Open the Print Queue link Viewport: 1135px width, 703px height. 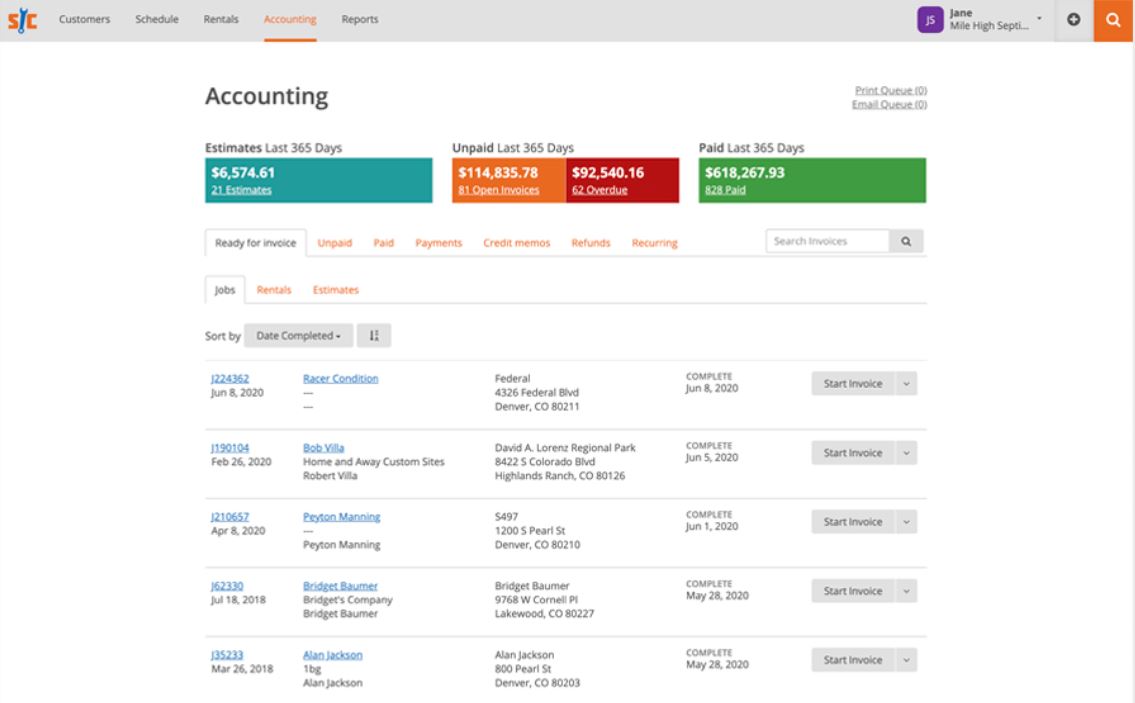(x=891, y=90)
